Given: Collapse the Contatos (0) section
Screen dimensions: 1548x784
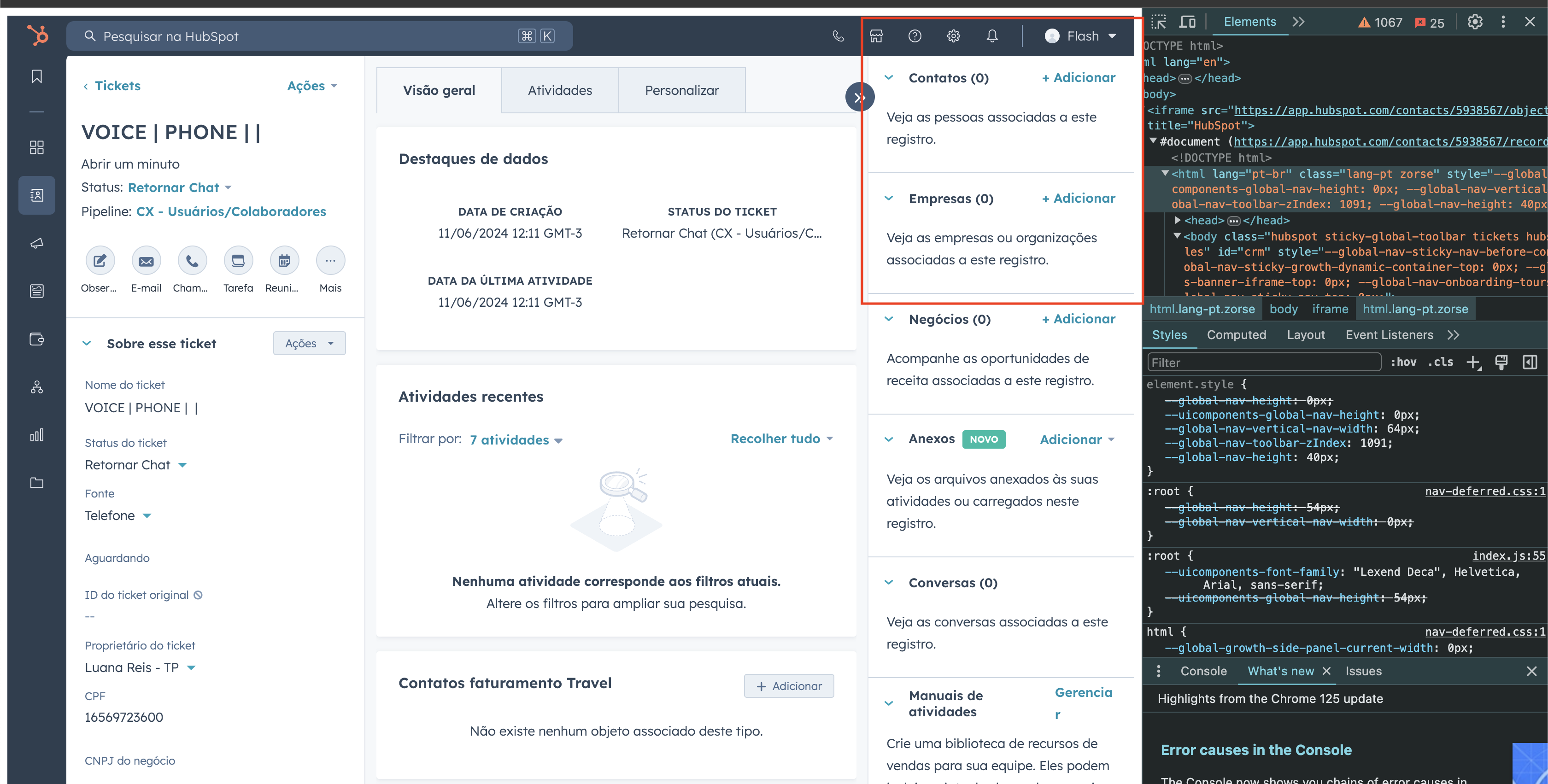Looking at the screenshot, I should [889, 77].
